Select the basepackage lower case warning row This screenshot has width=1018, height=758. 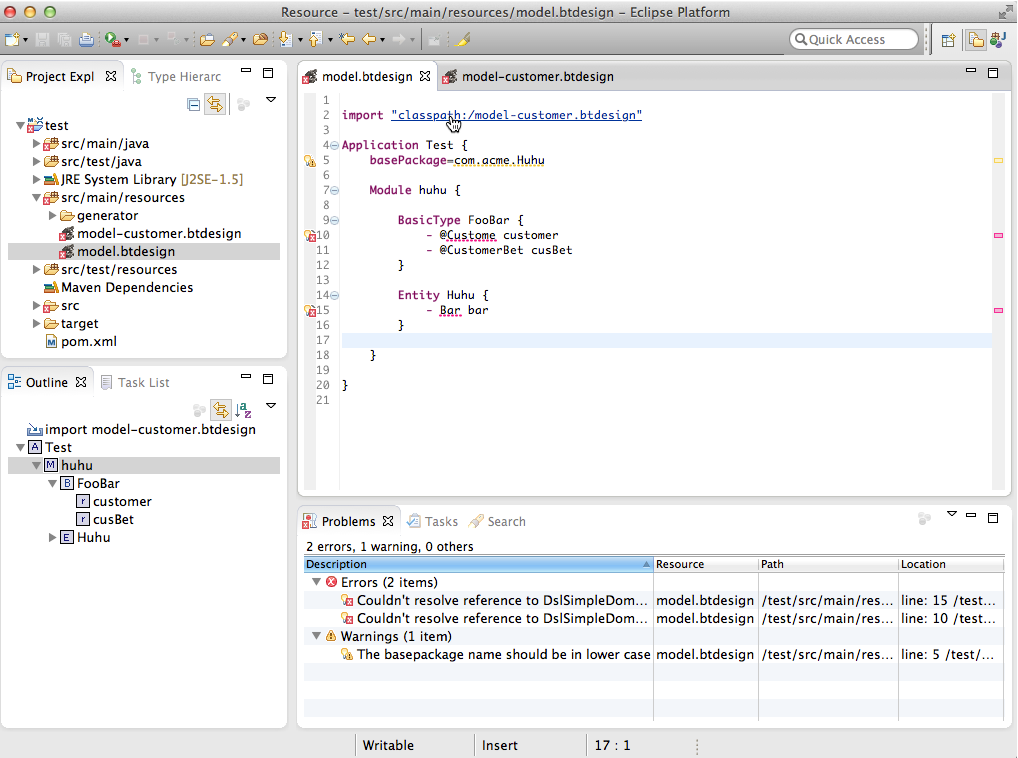[654, 654]
